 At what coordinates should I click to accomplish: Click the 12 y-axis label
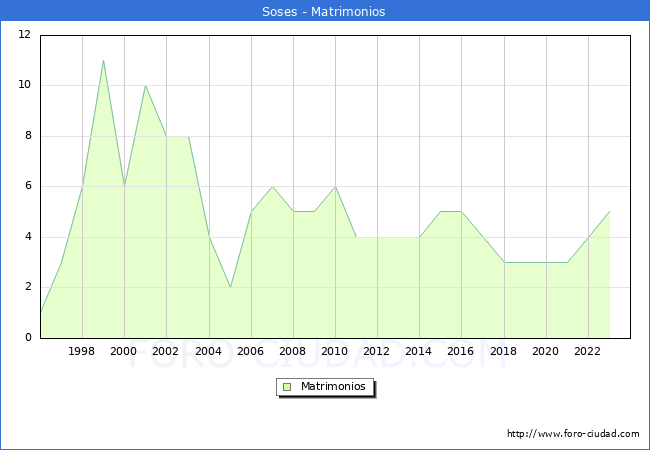24,35
